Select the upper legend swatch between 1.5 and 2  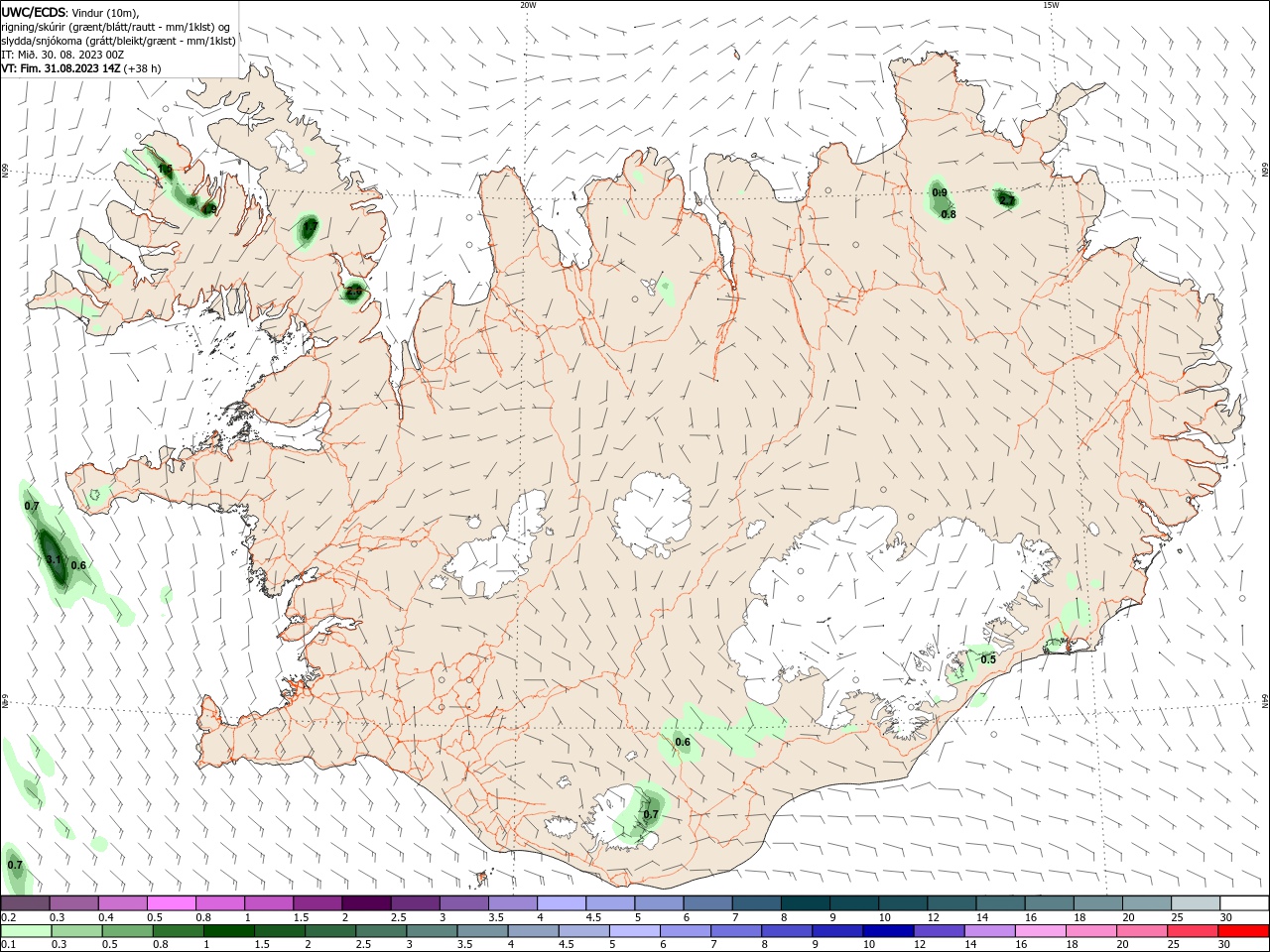(317, 903)
